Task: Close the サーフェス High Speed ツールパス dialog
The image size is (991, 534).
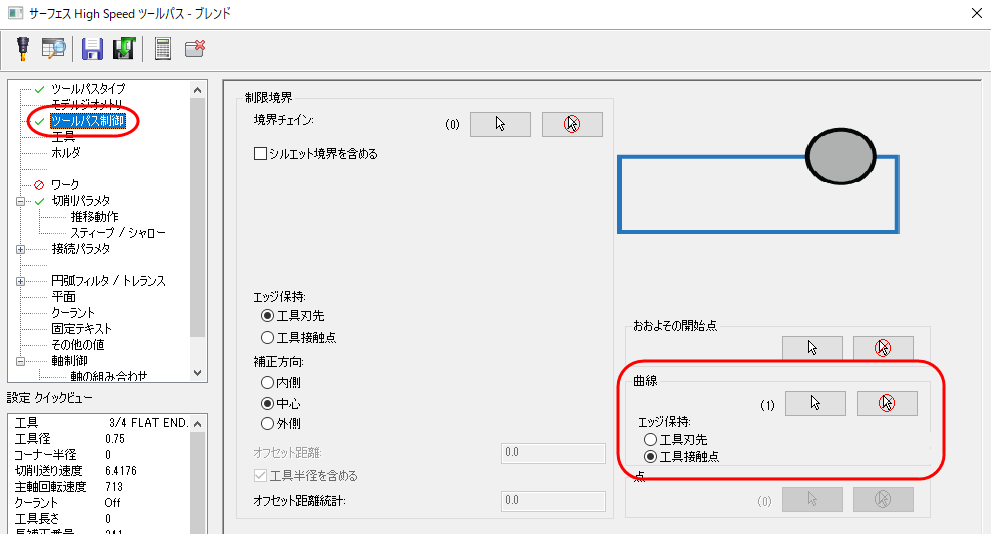Action: (x=976, y=13)
